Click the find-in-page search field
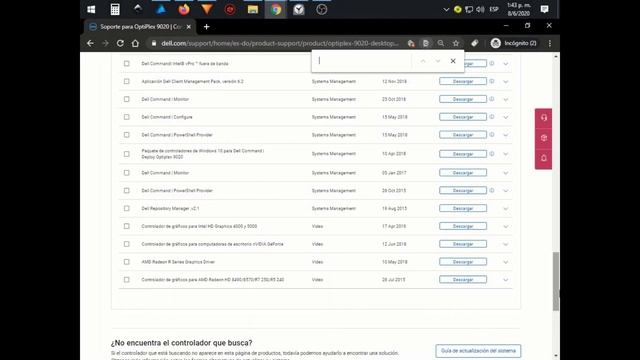The height and width of the screenshot is (360, 640). tap(363, 61)
